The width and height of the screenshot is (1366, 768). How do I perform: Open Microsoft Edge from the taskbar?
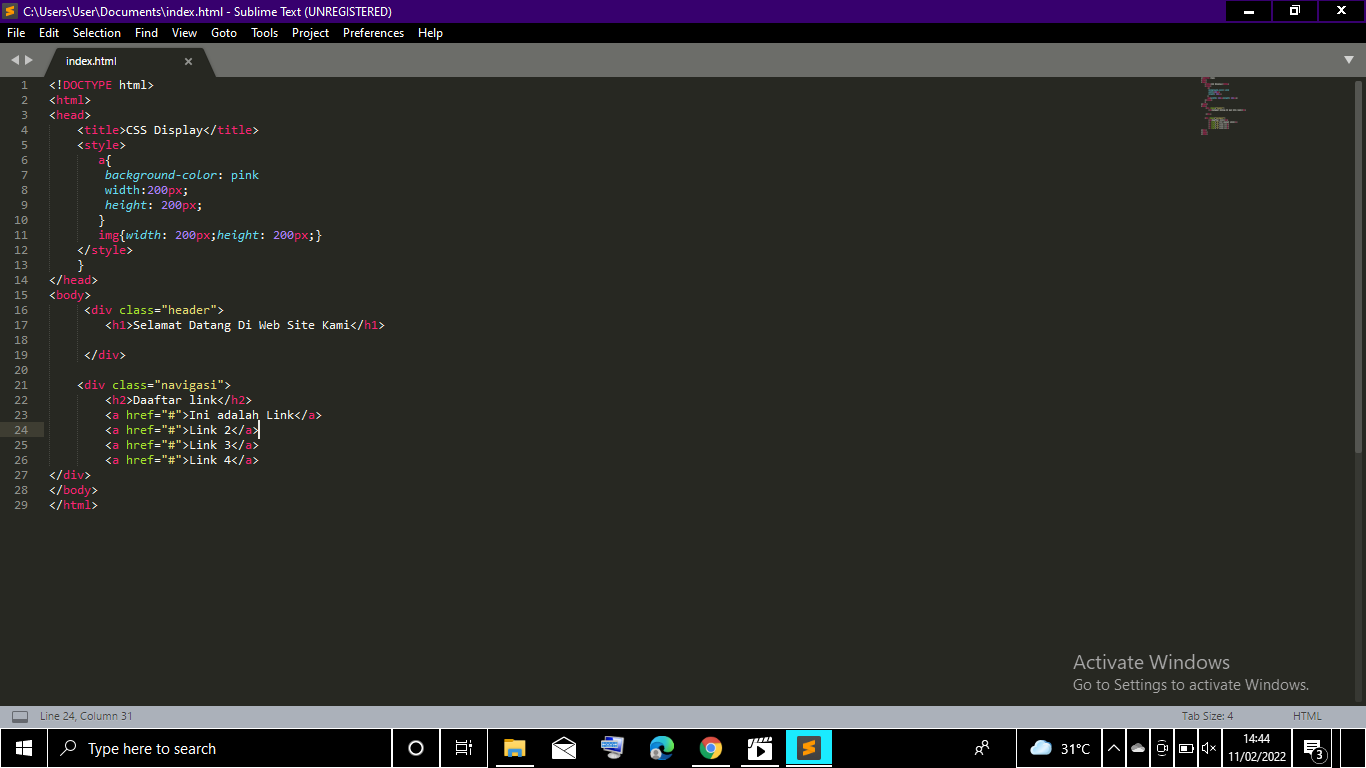661,748
